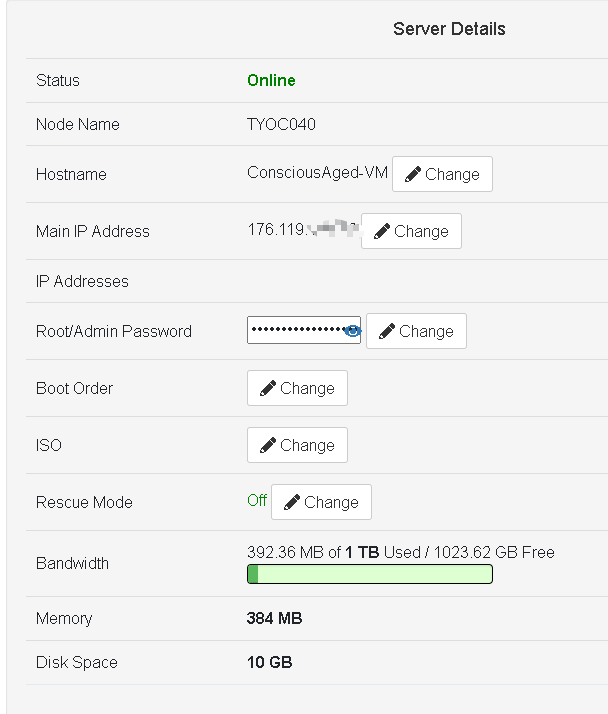Click the ISO row pencil icon
This screenshot has width=608, height=714.
[267, 445]
